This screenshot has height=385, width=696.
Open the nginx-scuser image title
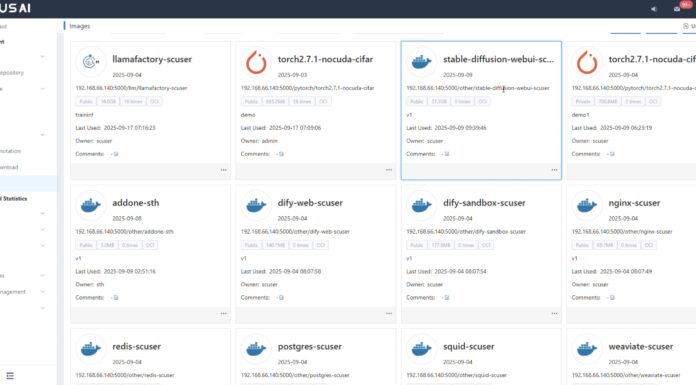(x=634, y=203)
